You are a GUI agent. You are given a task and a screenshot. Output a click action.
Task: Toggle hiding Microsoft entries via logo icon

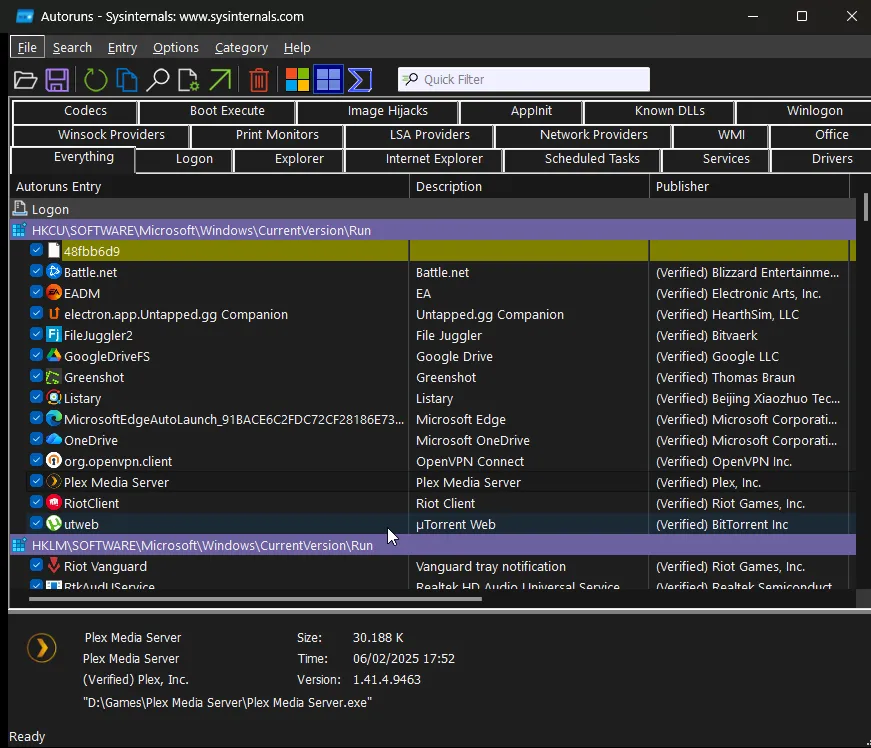coord(296,80)
